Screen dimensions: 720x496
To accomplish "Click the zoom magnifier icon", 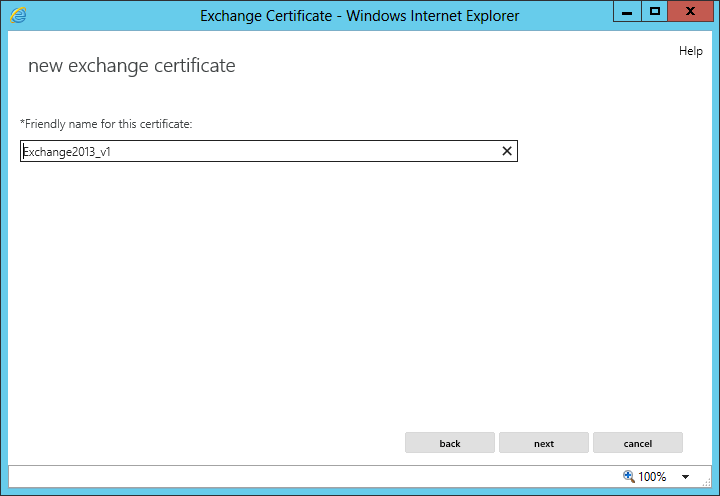I will 629,476.
